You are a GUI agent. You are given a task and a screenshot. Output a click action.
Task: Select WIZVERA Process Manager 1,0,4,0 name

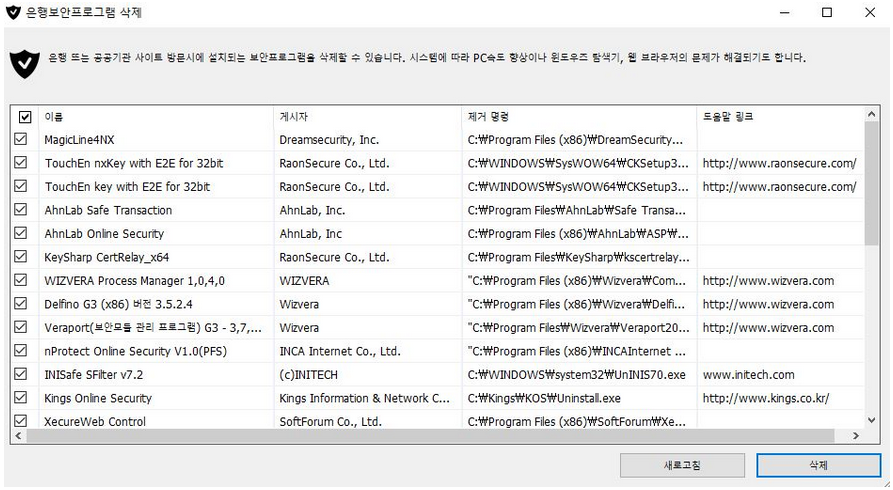point(134,281)
